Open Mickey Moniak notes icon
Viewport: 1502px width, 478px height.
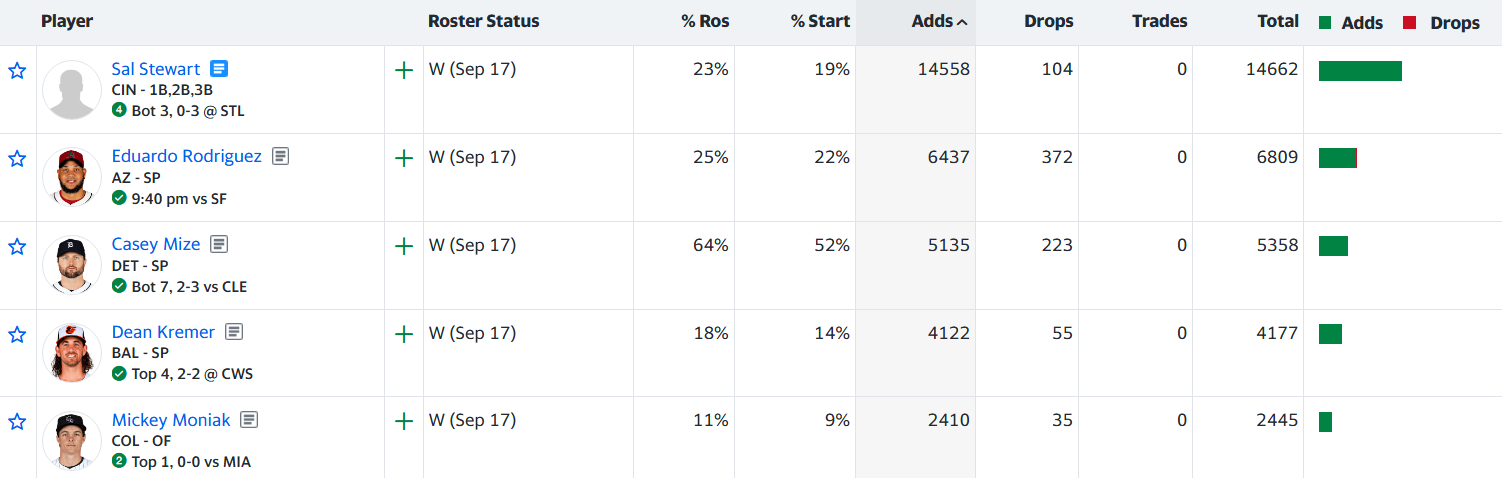[249, 420]
